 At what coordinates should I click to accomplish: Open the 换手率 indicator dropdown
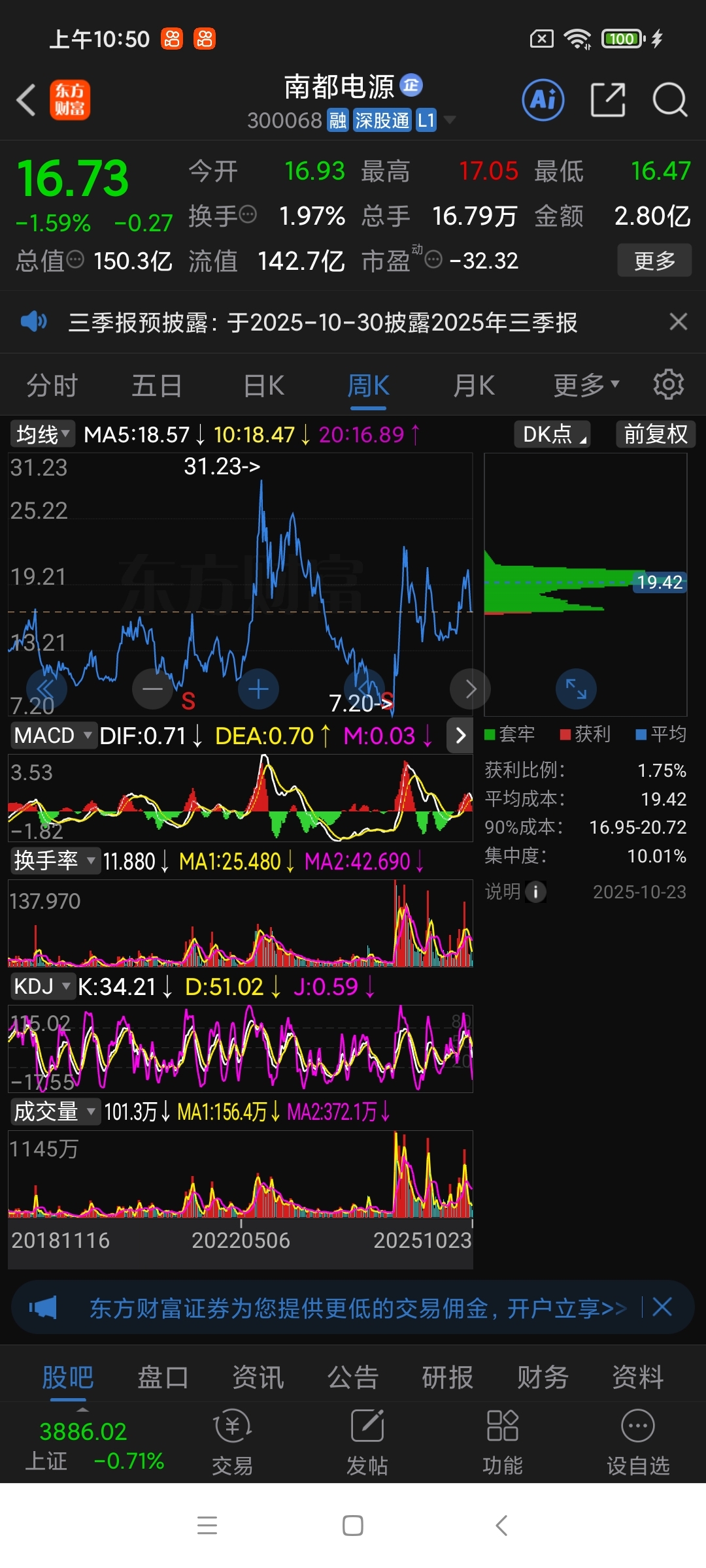tap(55, 860)
